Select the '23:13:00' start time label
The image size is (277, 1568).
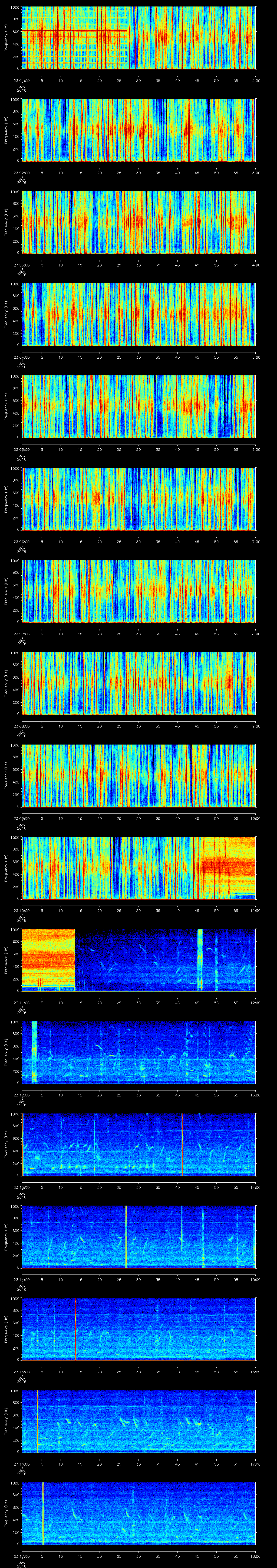pos(22,1187)
